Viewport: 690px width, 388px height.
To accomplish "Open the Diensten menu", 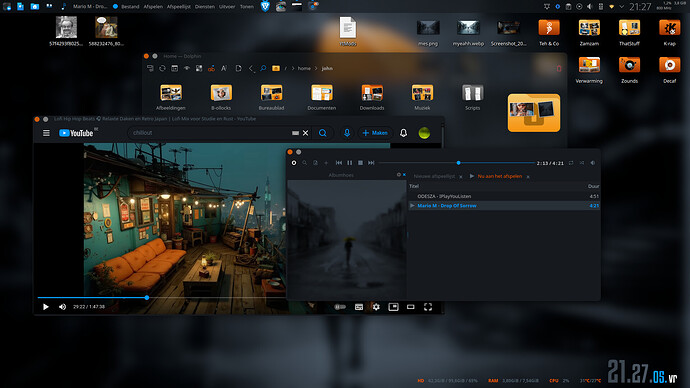I will click(205, 7).
